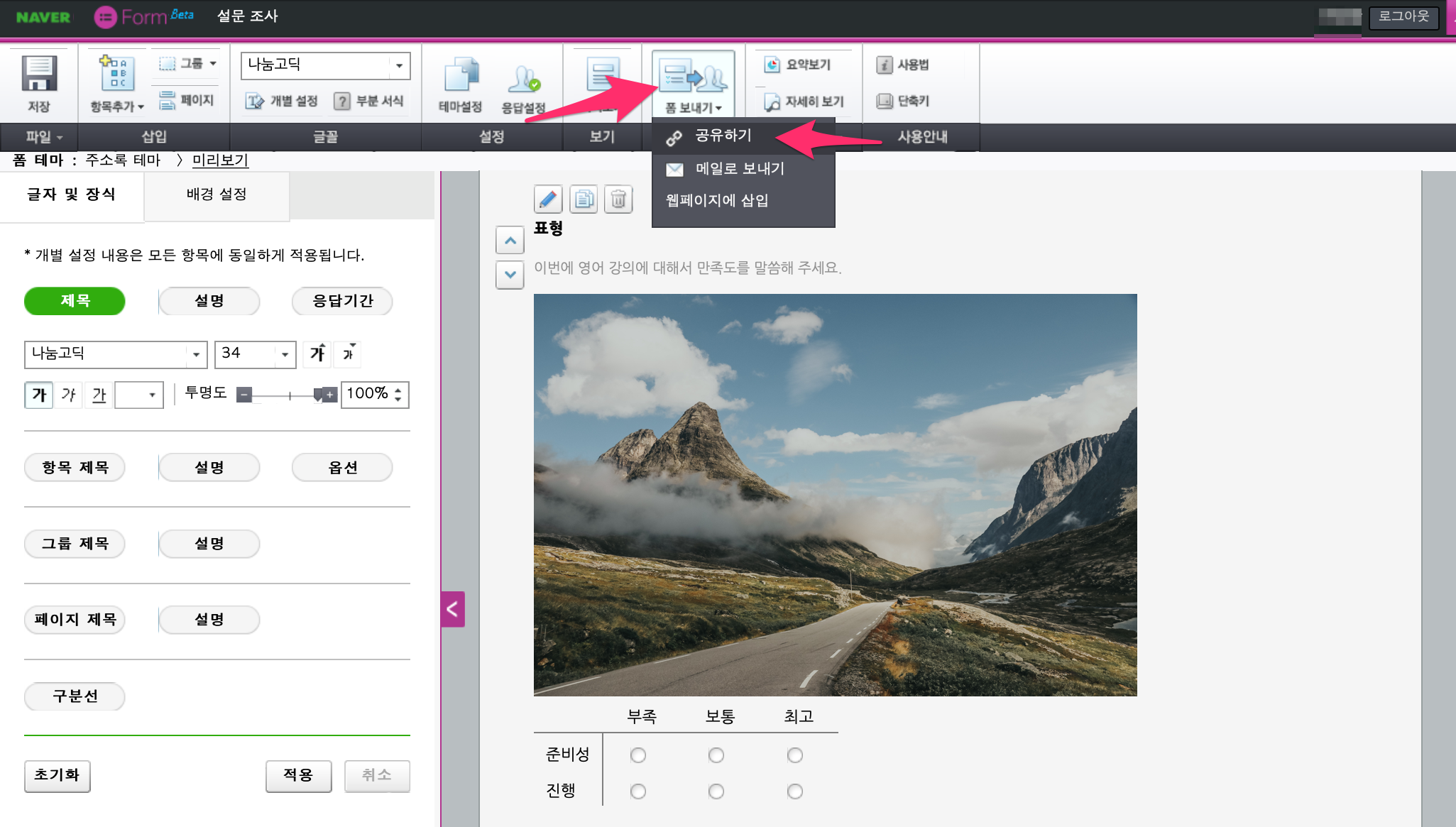The image size is (1456, 827).
Task: Select 보통 radio for 진행 row
Action: (x=716, y=791)
